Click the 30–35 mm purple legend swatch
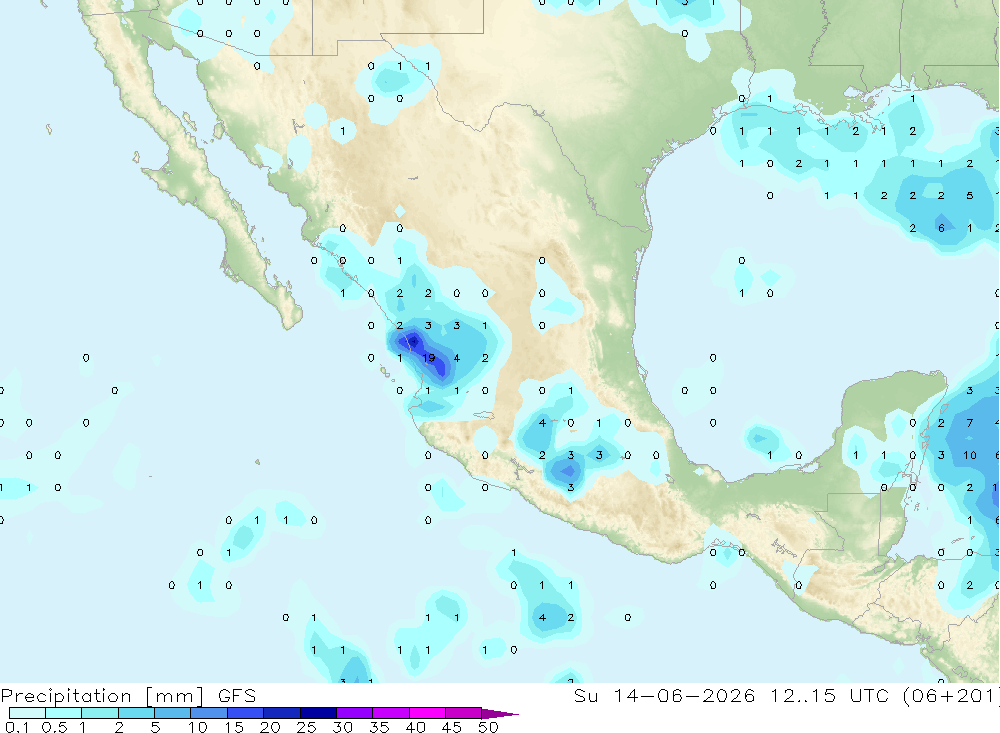The width and height of the screenshot is (1000, 733). pos(354,713)
